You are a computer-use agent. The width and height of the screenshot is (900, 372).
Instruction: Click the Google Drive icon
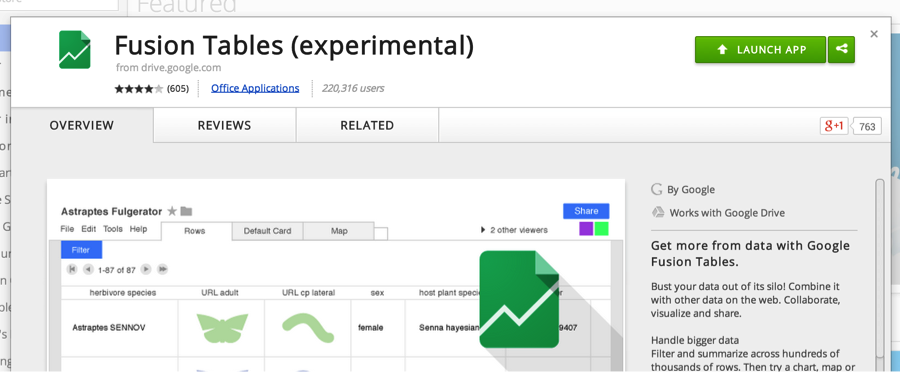point(658,212)
